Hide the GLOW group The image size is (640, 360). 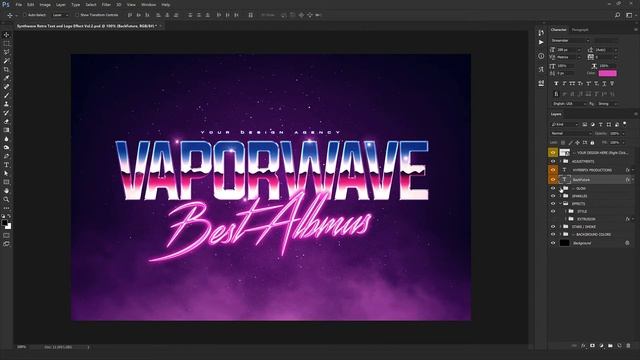[553, 189]
